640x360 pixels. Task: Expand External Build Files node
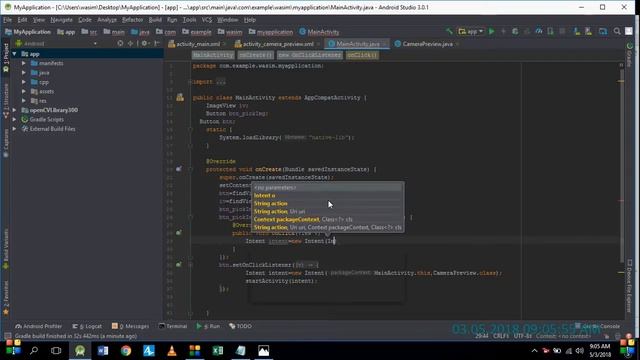[x=15, y=129]
